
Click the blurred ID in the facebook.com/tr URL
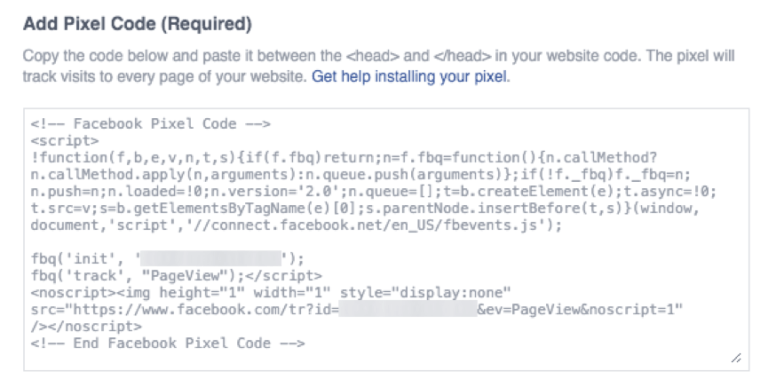[x=408, y=310]
